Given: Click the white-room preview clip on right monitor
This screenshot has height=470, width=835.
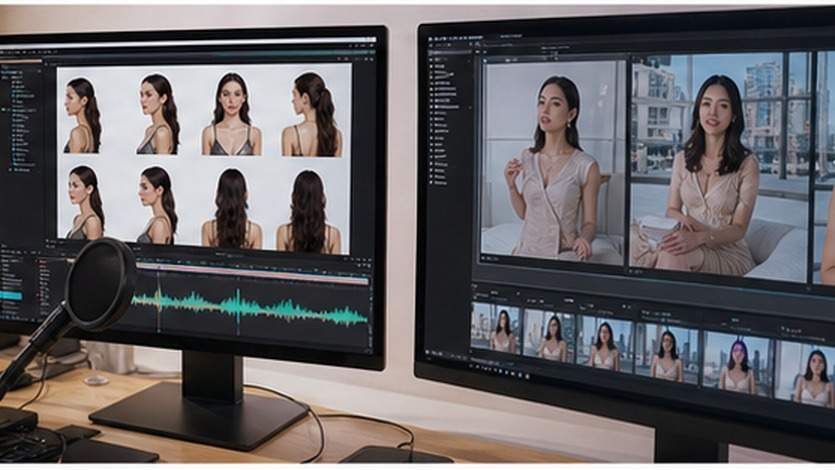Looking at the screenshot, I should pos(553,161).
